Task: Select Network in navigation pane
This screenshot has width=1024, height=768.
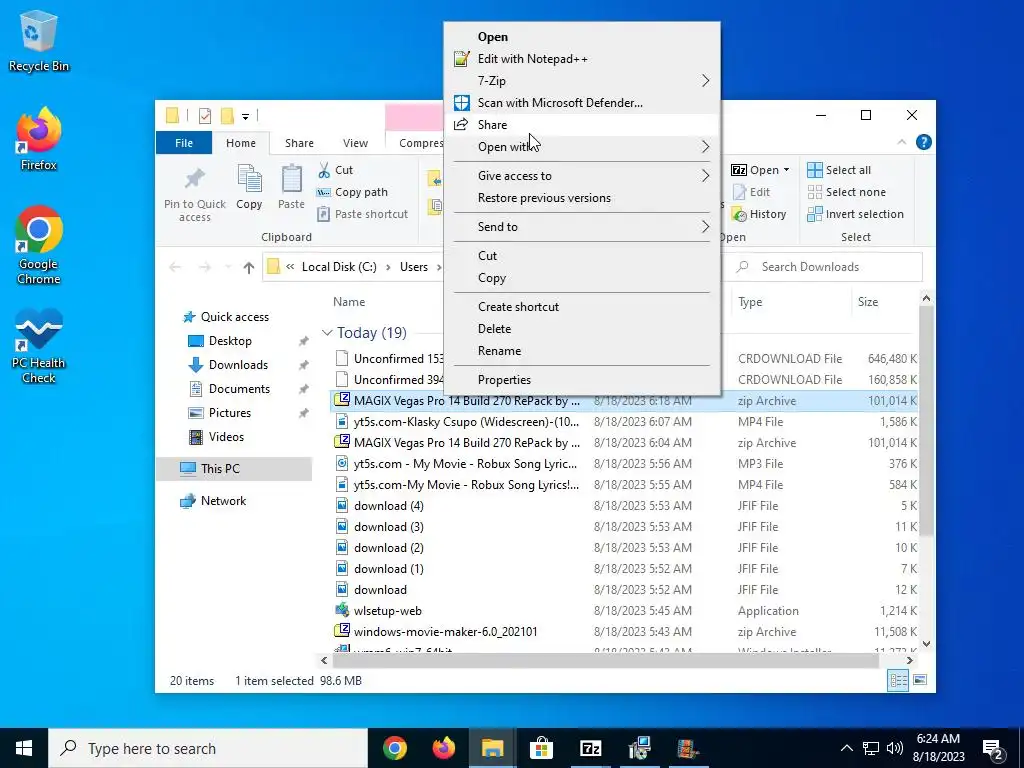Action: [223, 501]
